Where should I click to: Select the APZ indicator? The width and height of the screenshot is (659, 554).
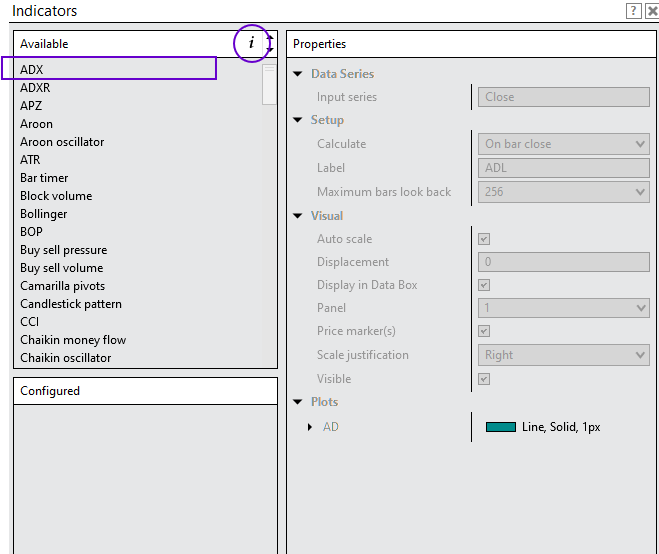[31, 106]
